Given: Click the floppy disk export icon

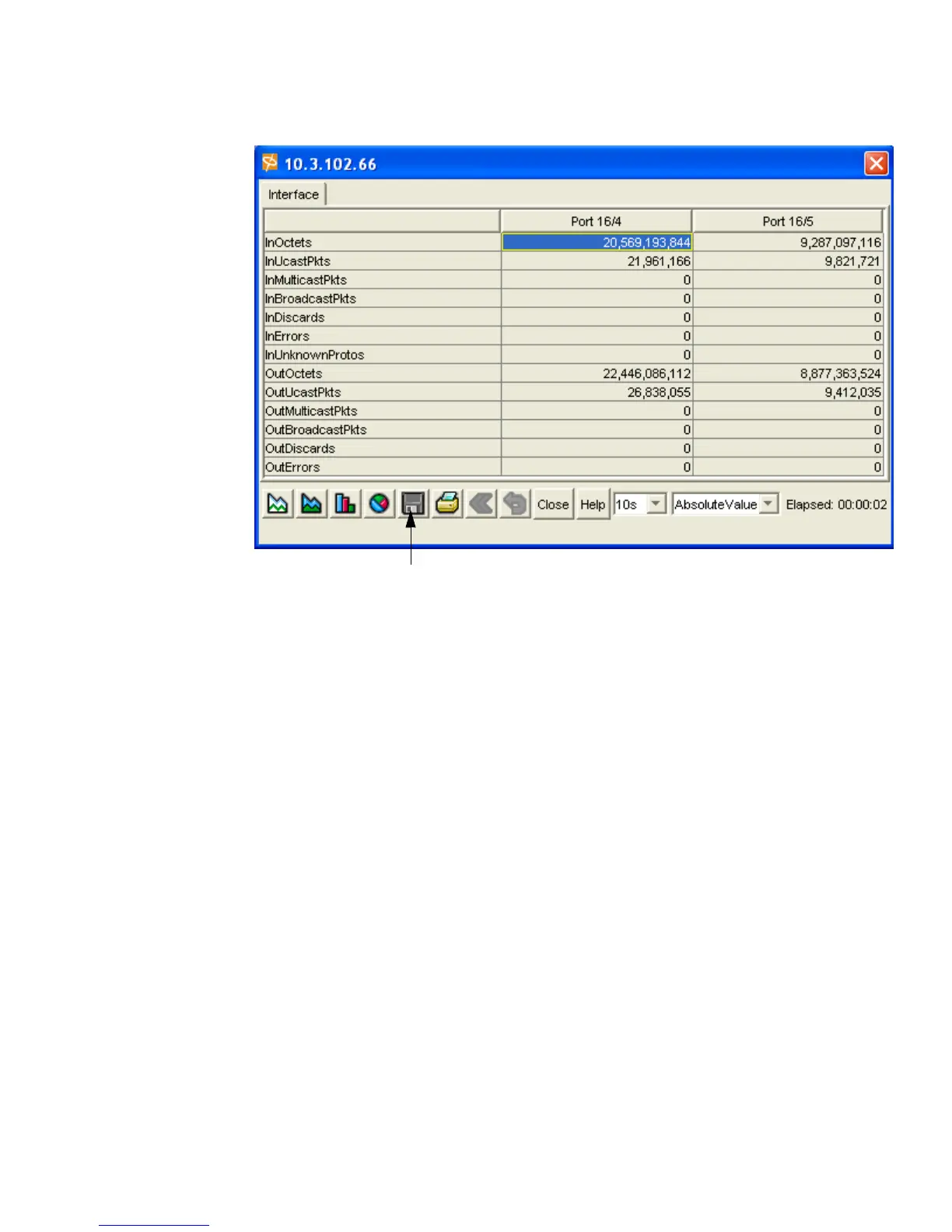Looking at the screenshot, I should pos(413,504).
